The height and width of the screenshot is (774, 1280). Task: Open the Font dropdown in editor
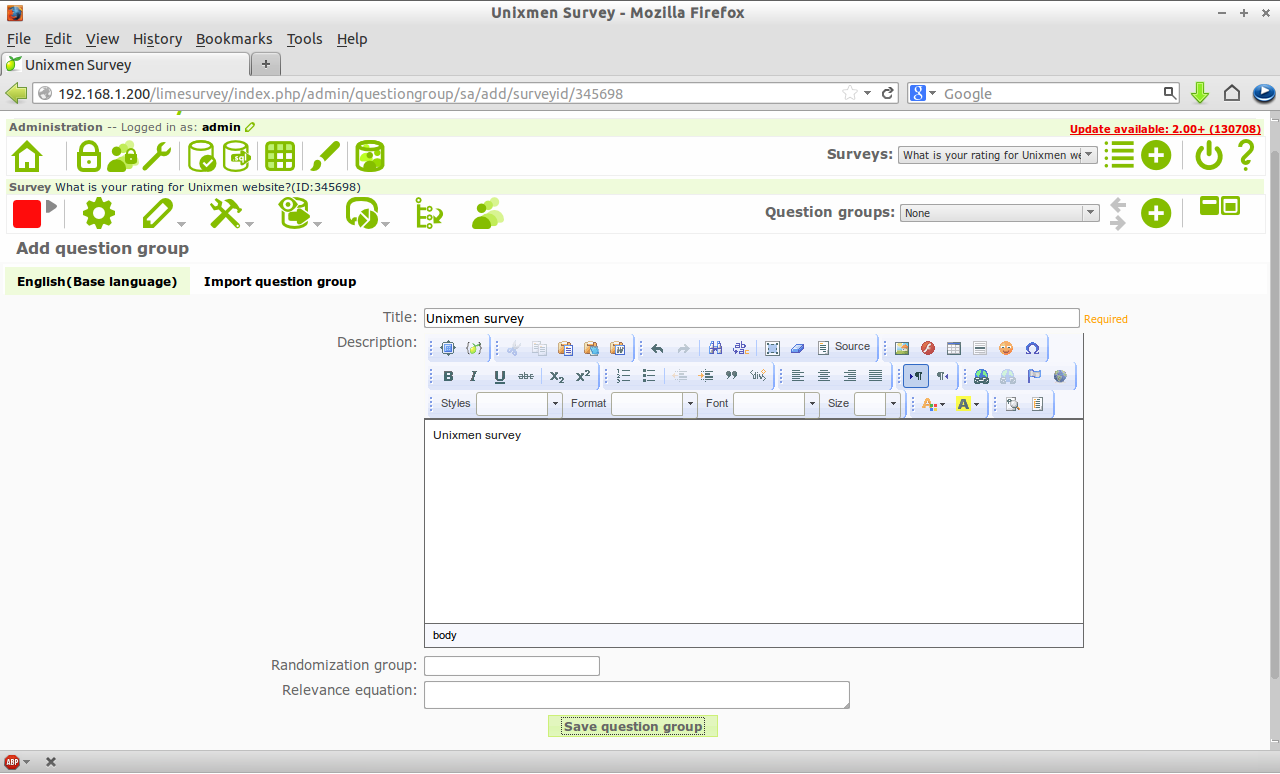pos(776,404)
